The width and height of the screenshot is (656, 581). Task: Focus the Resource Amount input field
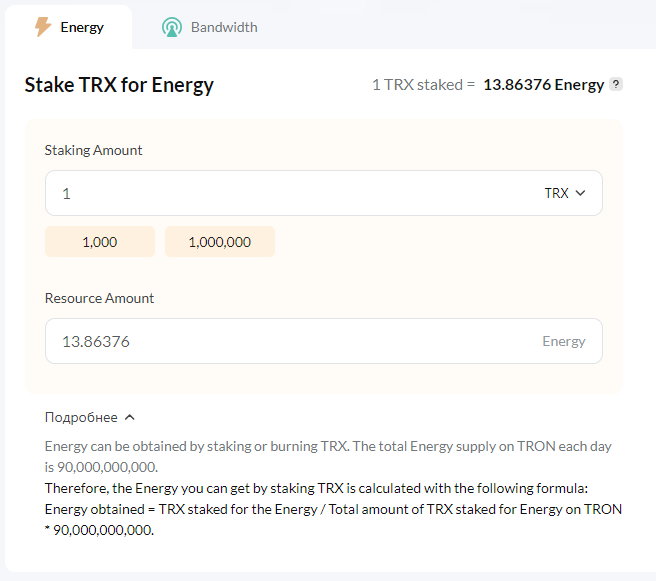(x=324, y=341)
